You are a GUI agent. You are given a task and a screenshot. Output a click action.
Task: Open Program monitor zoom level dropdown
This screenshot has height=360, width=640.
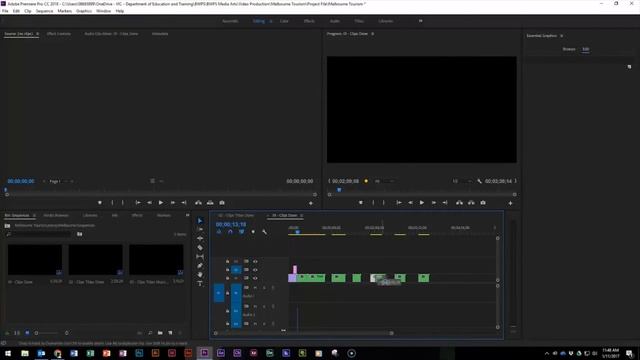pyautogui.click(x=383, y=181)
